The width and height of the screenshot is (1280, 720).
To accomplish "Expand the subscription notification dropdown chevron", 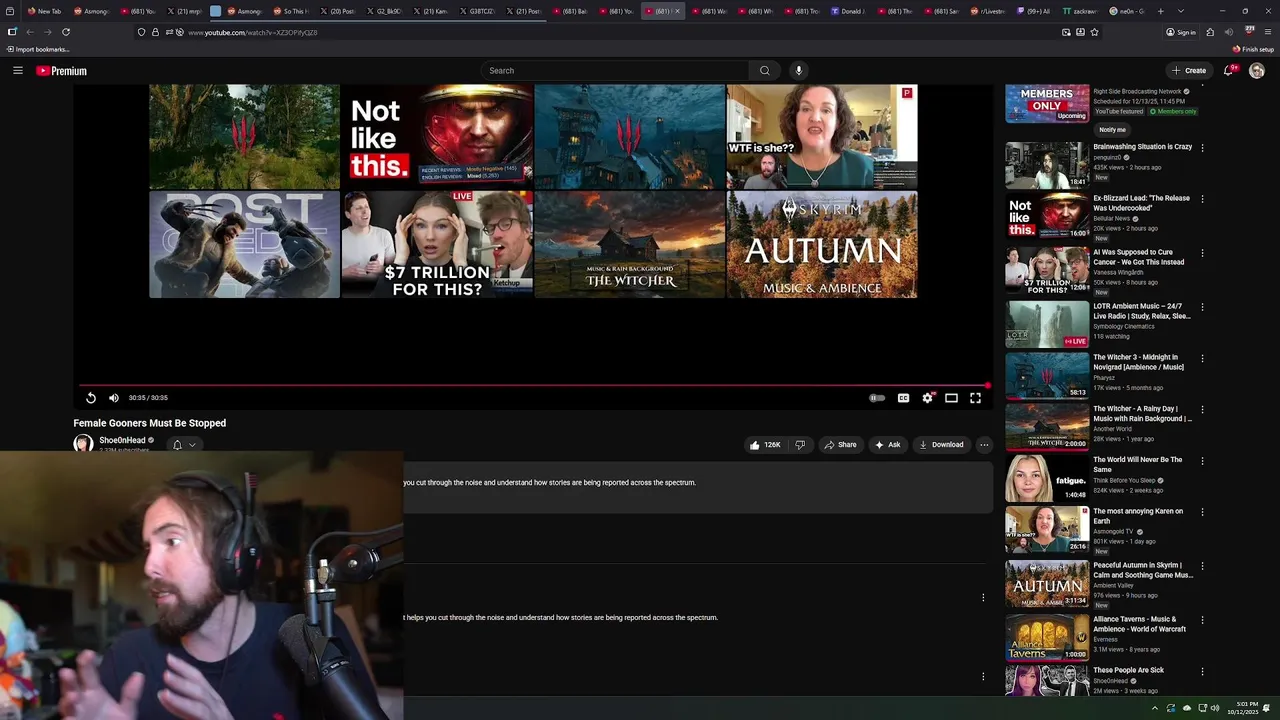I will [192, 445].
